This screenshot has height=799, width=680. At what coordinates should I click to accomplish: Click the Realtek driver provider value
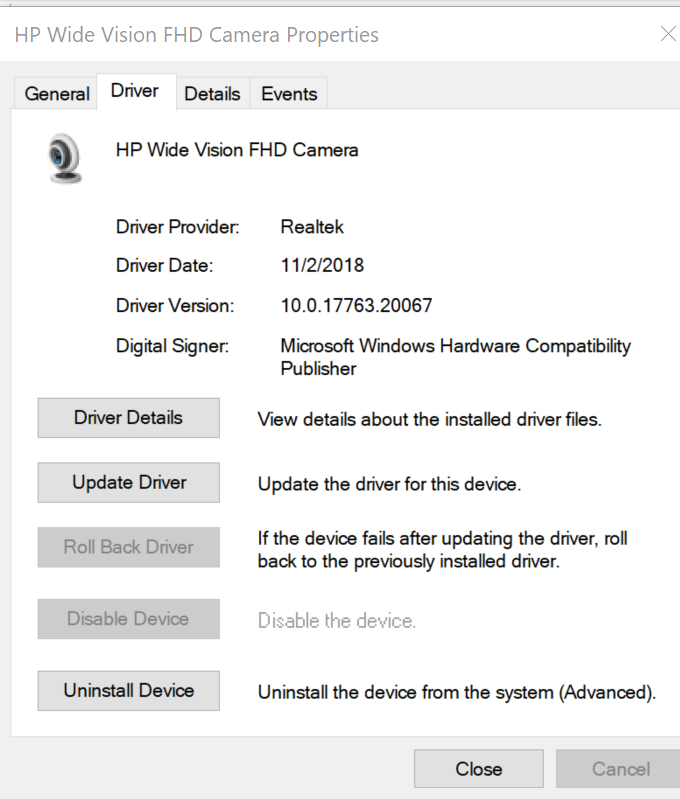tap(312, 227)
